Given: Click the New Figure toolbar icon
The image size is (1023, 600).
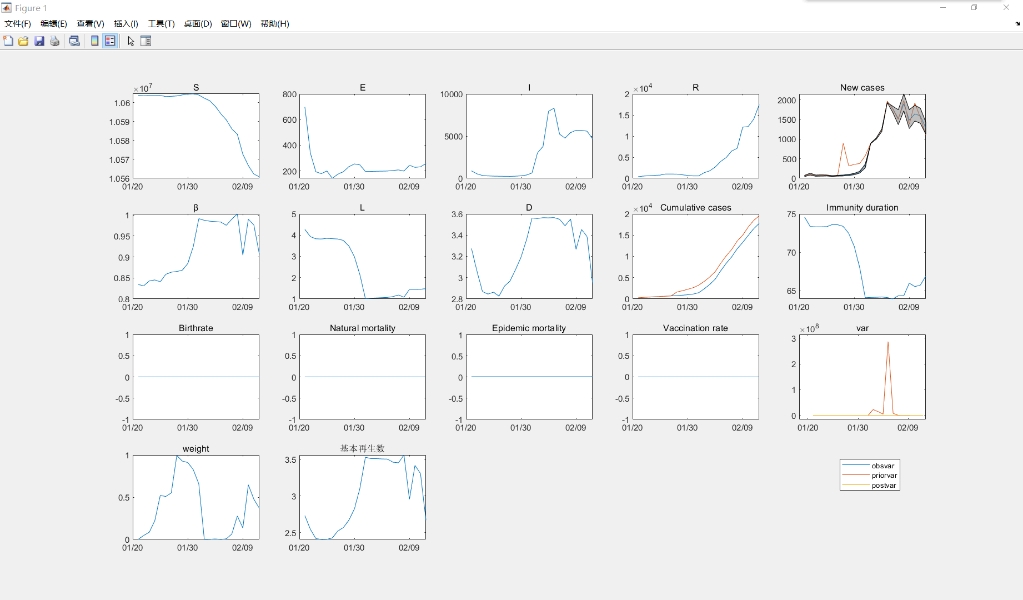Looking at the screenshot, I should point(8,41).
